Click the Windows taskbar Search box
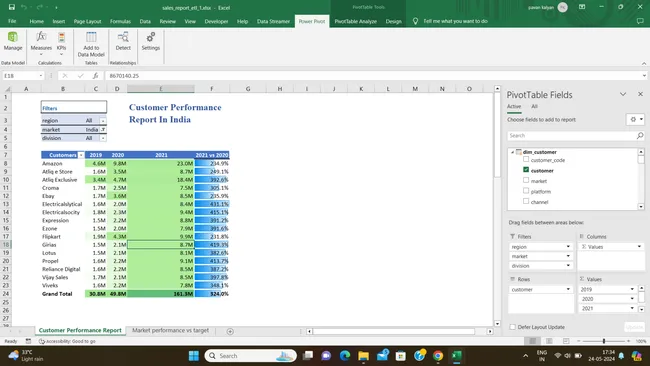The height and width of the screenshot is (366, 650). click(251, 356)
